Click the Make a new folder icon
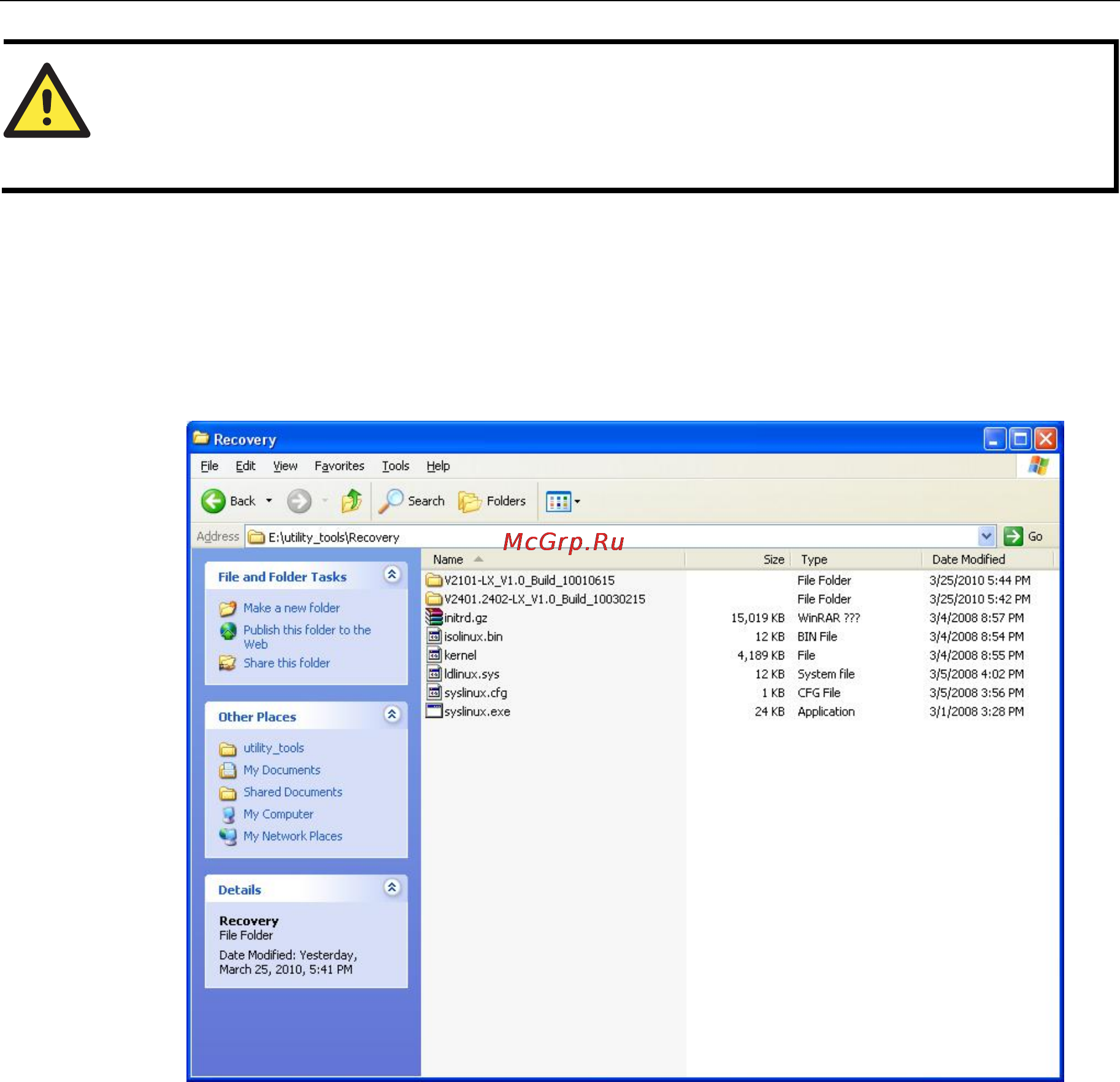This screenshot has width=1120, height=1082. tap(228, 608)
